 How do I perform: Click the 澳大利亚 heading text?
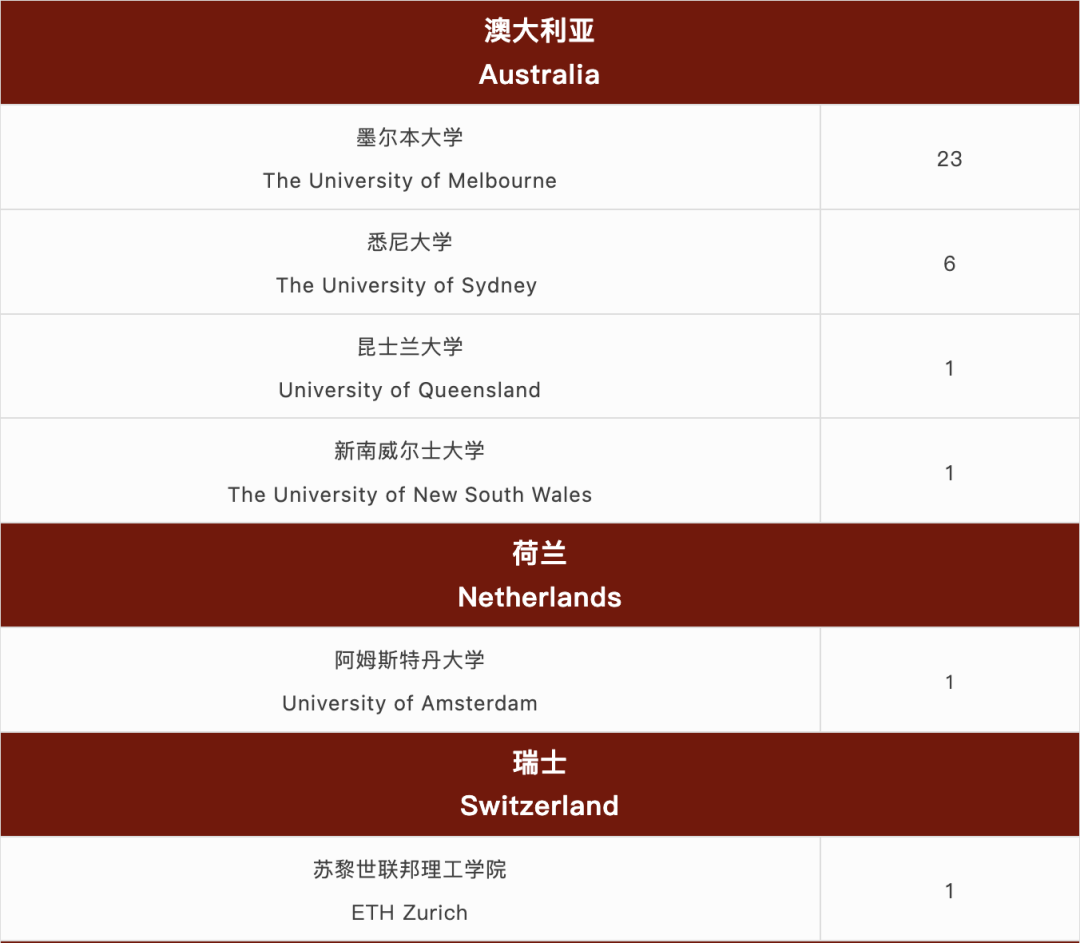pos(539,31)
